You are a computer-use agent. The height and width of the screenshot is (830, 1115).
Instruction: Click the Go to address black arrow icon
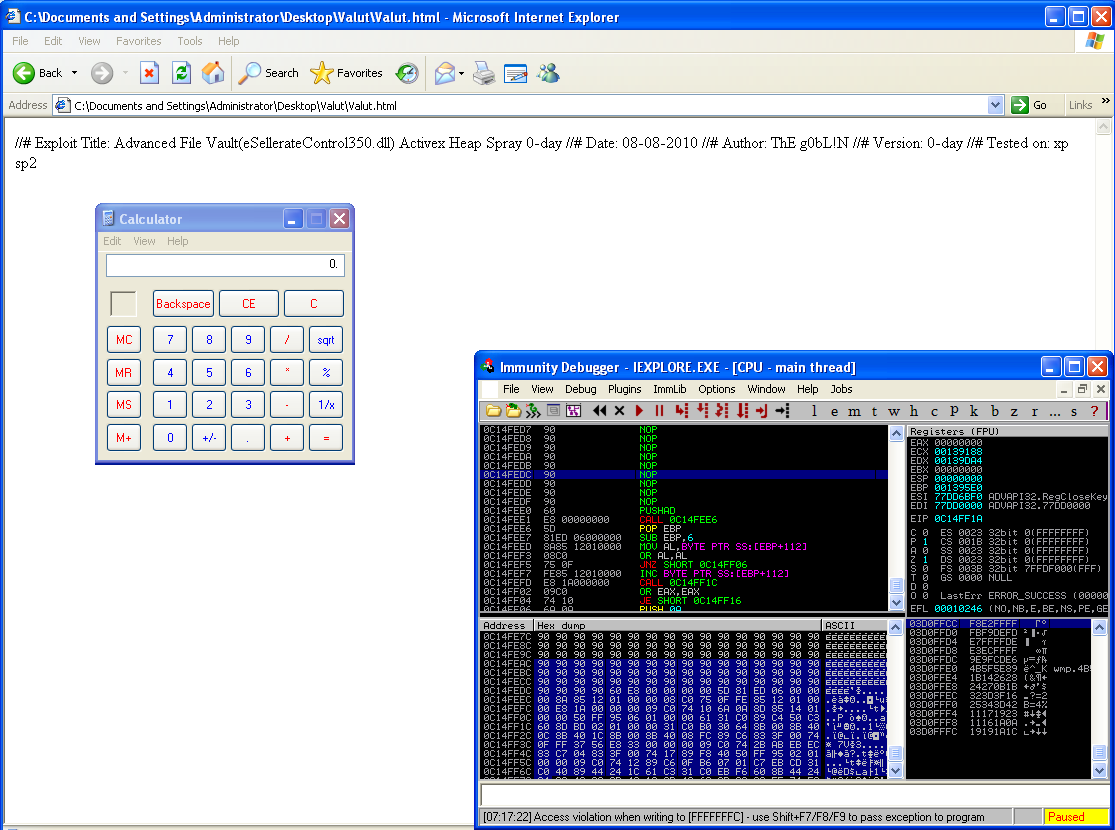tap(782, 410)
